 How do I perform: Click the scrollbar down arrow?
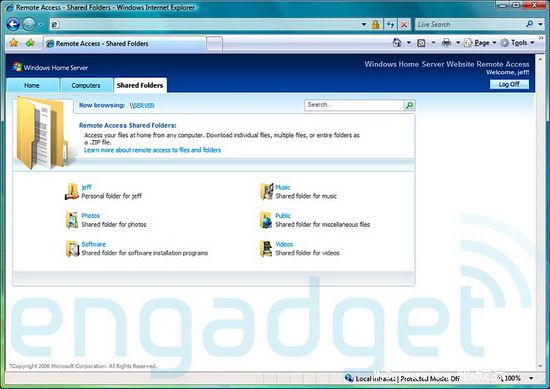[x=540, y=365]
